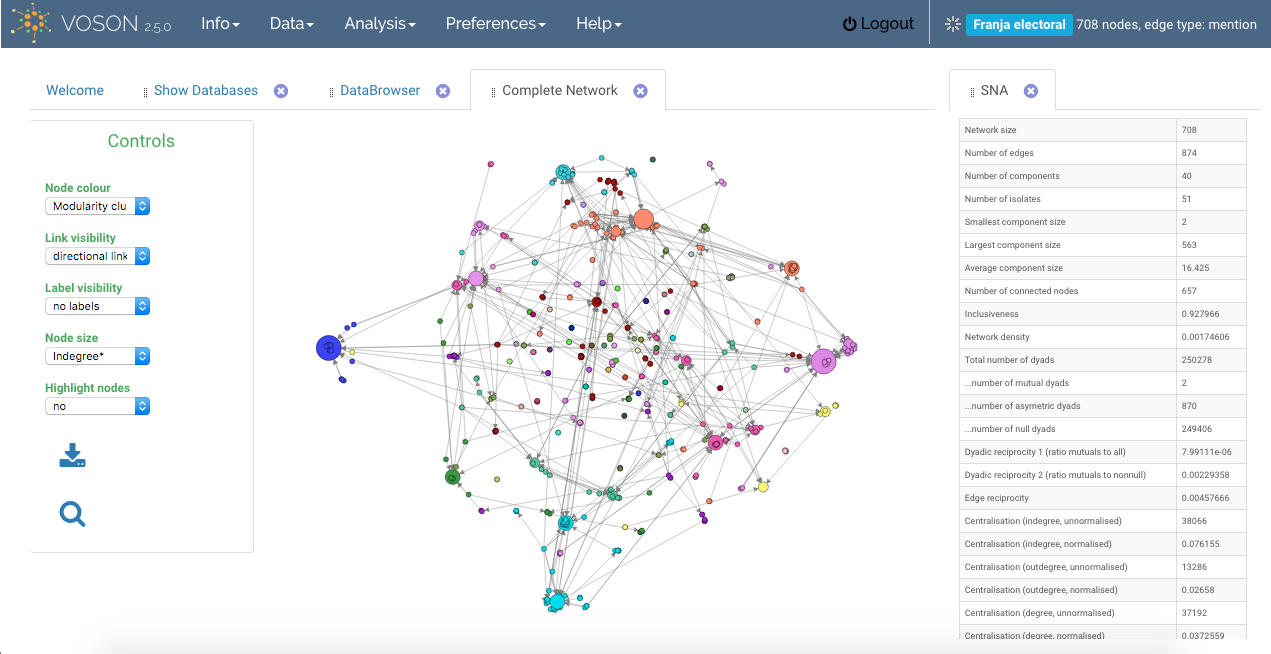Open the Label visibility dropdown
Image resolution: width=1271 pixels, height=654 pixels.
tap(97, 306)
